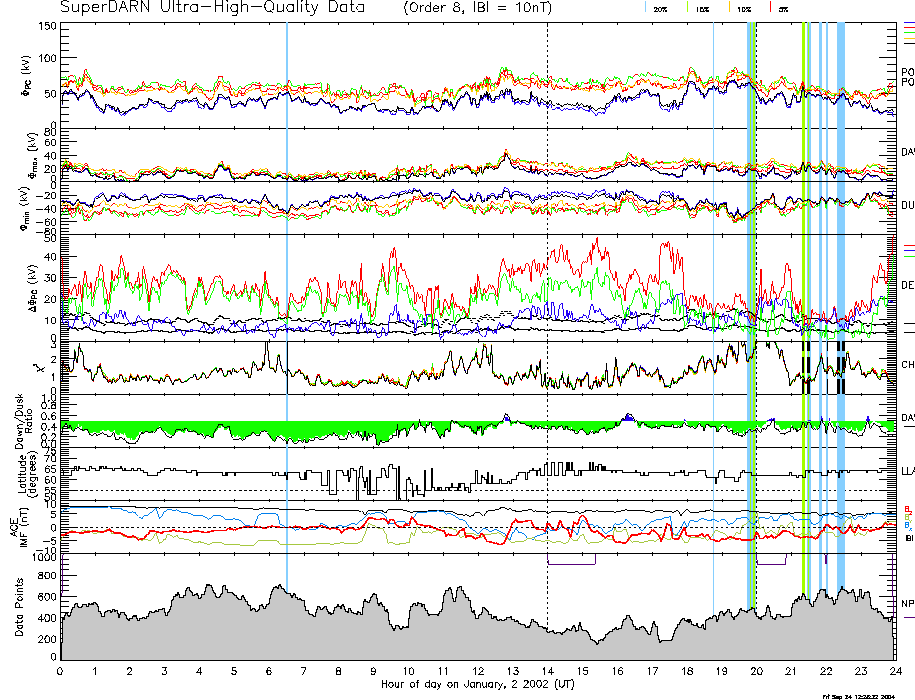Click the x-axis tick label '3'
915x700 pixels.
click(165, 671)
